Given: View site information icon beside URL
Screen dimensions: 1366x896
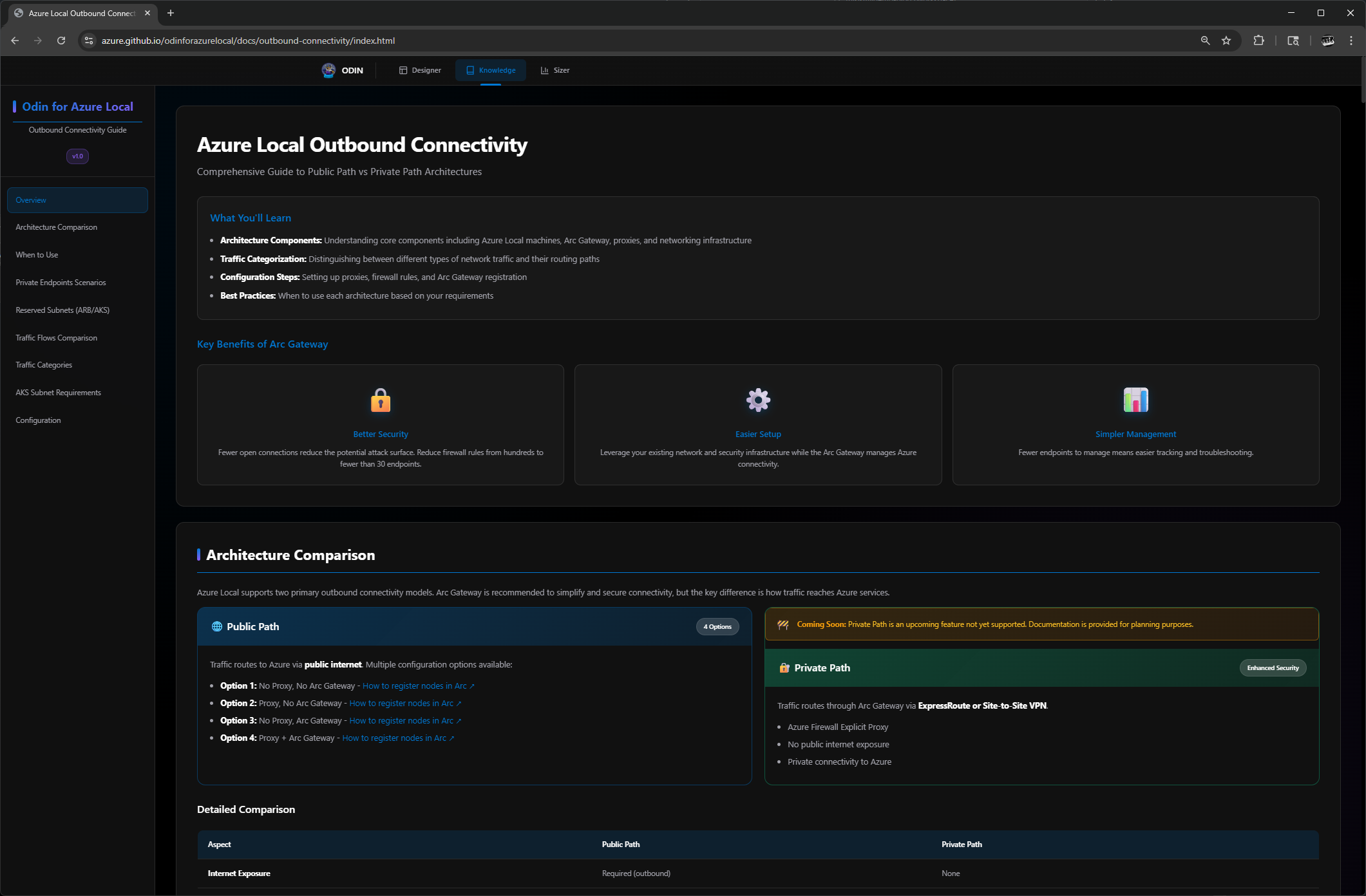Looking at the screenshot, I should tap(89, 41).
